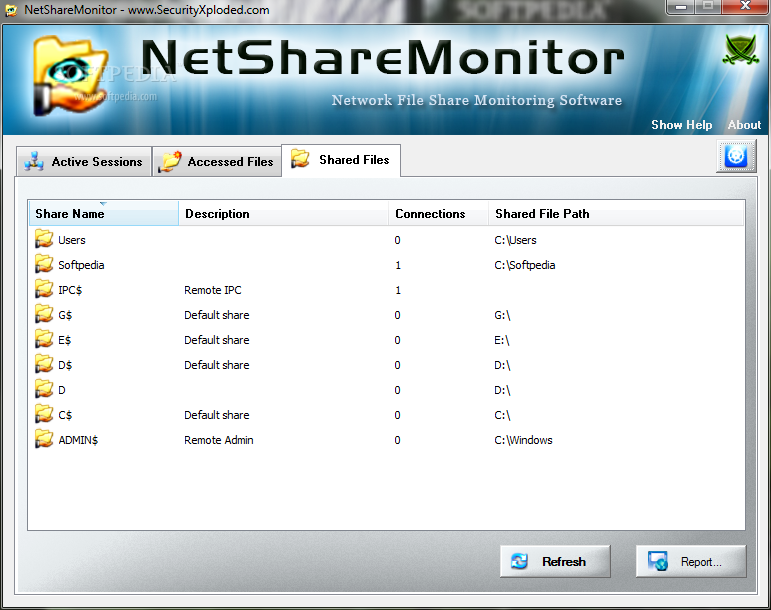The image size is (771, 610).
Task: Minimize the NetShareMonitor window
Action: [x=681, y=6]
